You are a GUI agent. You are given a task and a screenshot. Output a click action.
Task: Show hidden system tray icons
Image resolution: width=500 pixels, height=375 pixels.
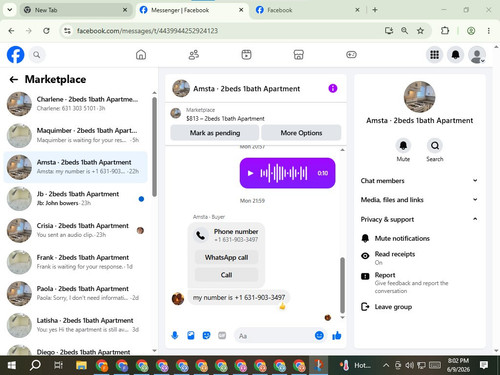coord(386,365)
